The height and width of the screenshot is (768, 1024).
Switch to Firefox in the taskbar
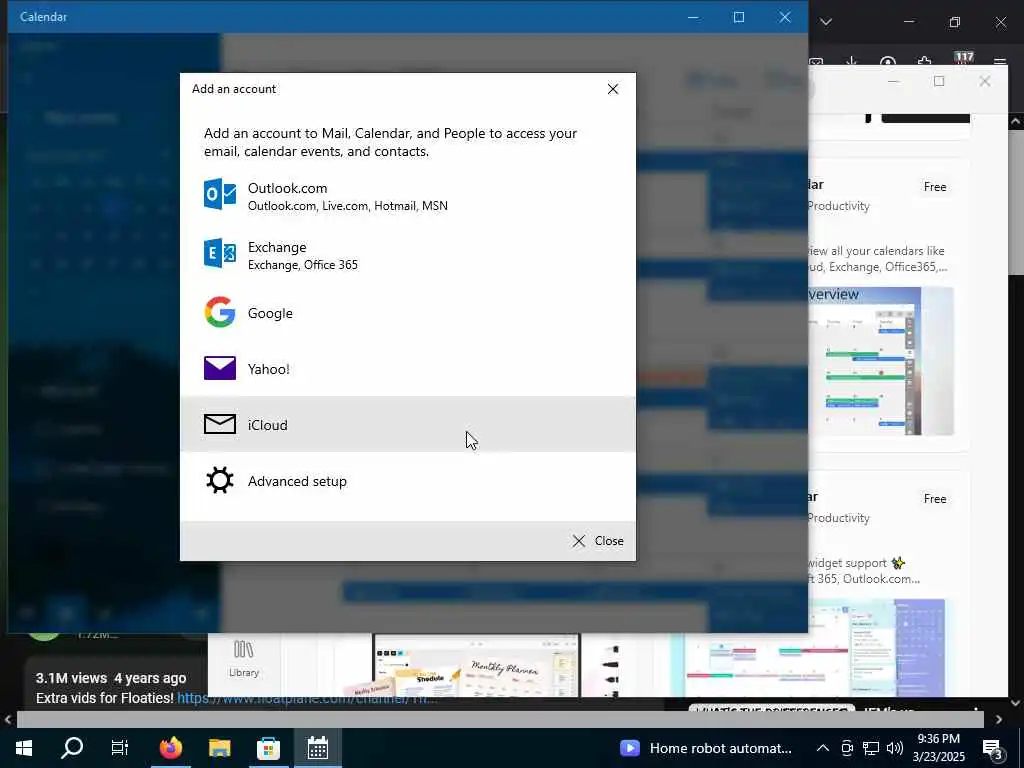171,748
